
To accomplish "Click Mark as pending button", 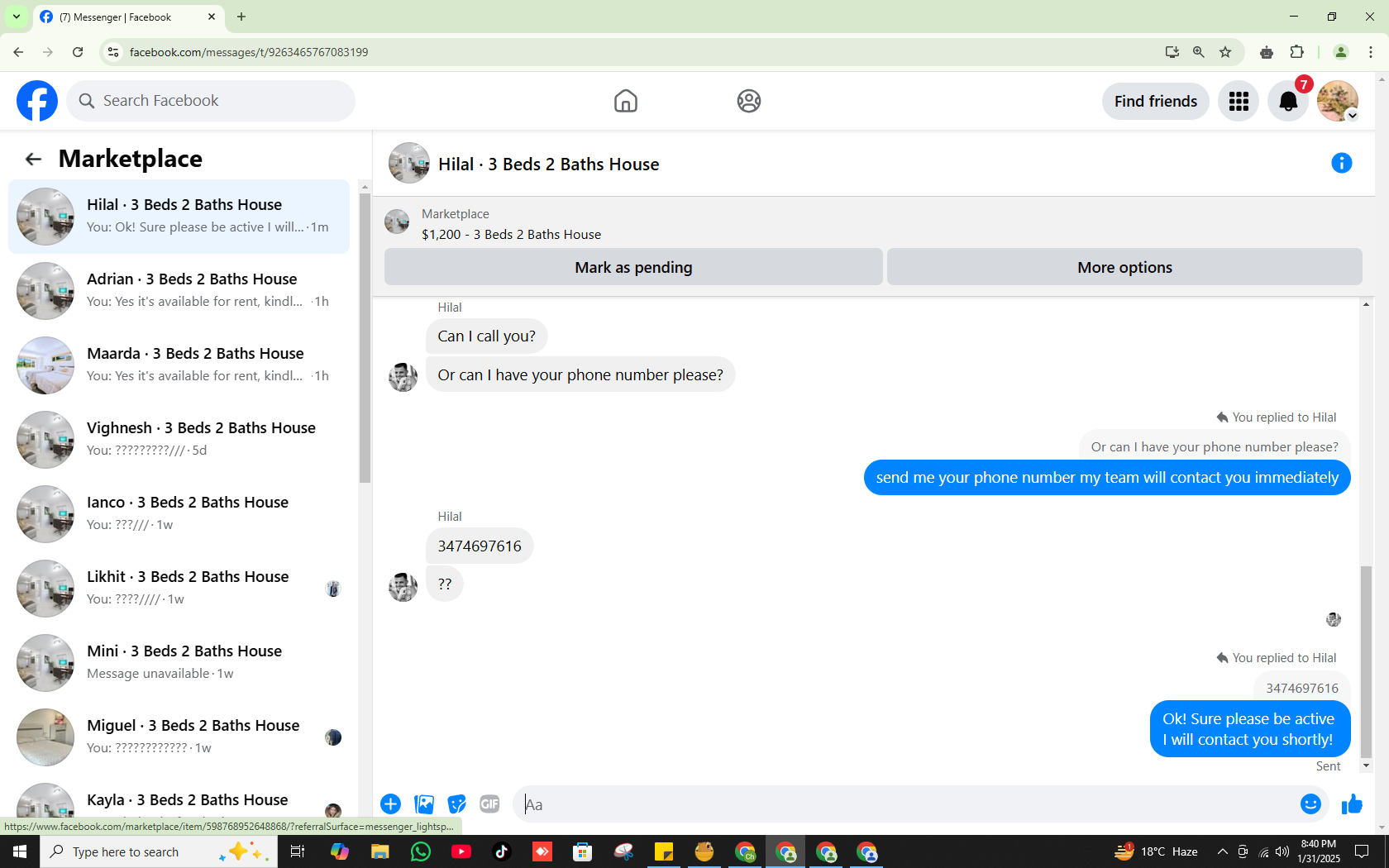I will click(633, 267).
